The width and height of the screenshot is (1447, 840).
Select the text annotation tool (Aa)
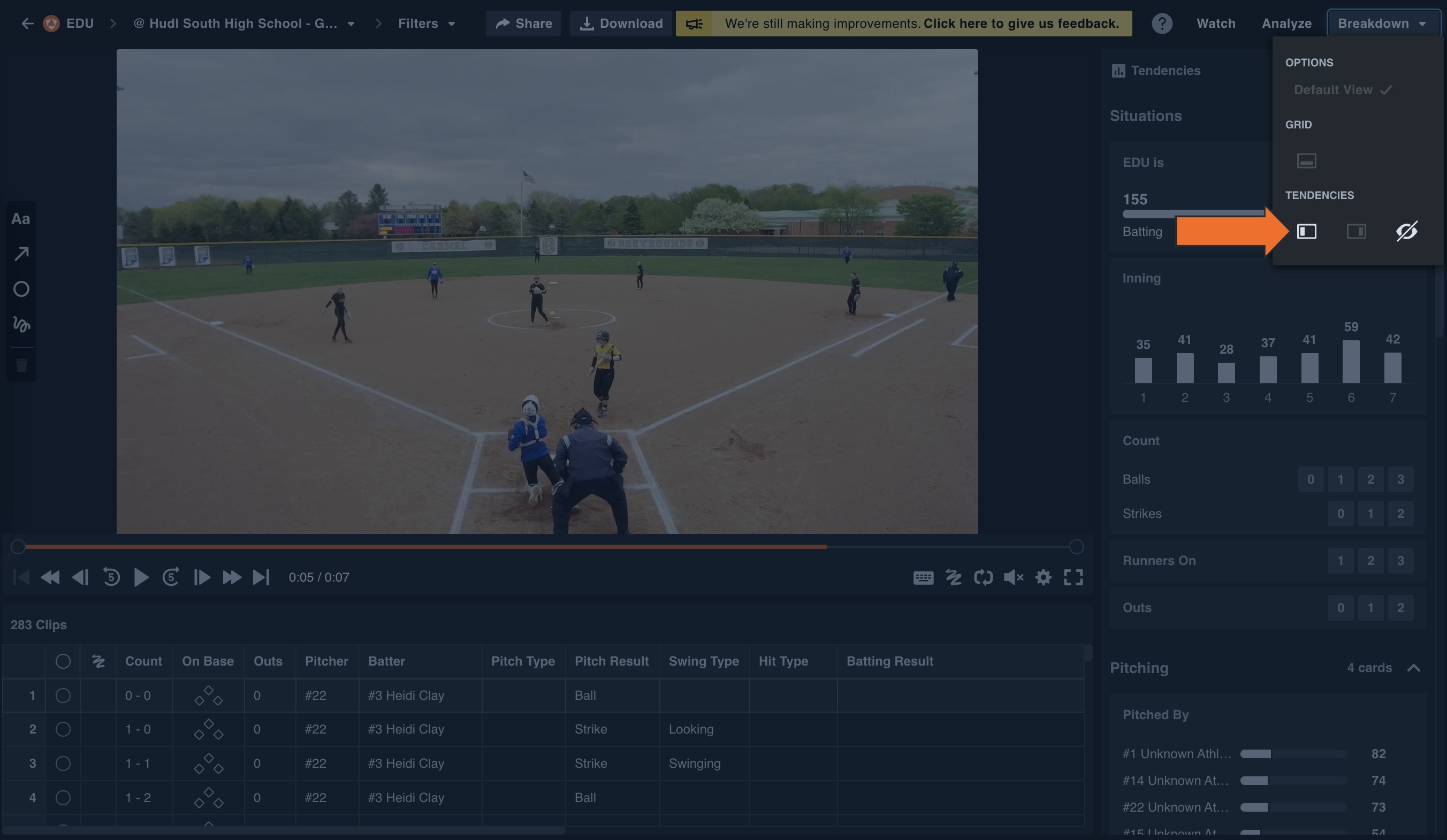click(21, 218)
